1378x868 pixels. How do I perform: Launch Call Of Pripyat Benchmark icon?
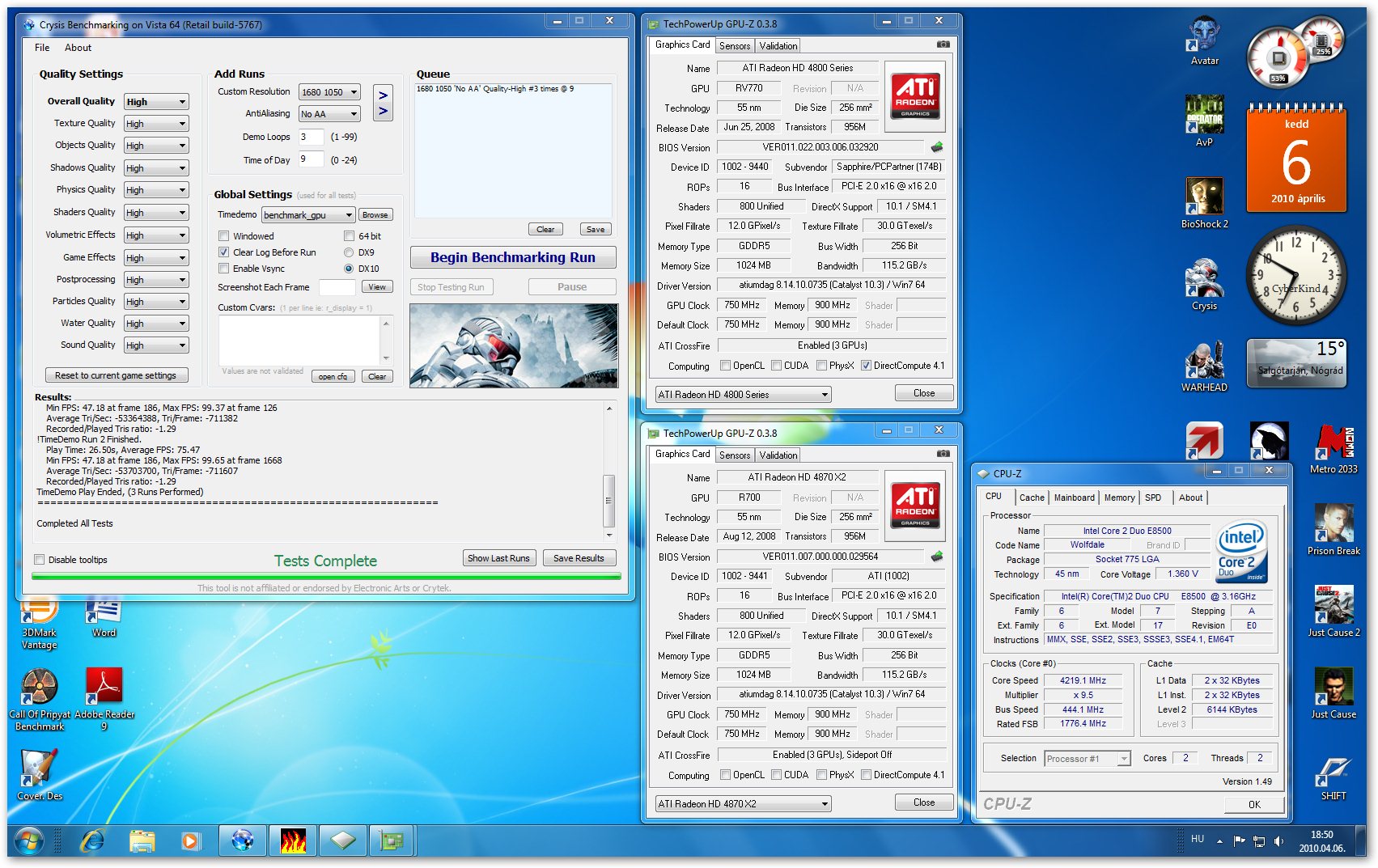click(39, 700)
